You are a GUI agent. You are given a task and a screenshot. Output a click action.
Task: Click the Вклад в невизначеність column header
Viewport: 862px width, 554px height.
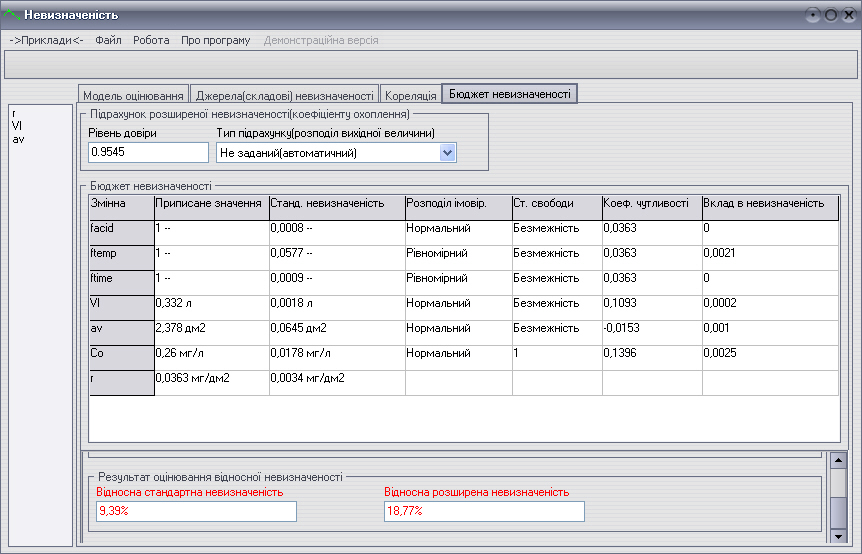[x=770, y=207]
